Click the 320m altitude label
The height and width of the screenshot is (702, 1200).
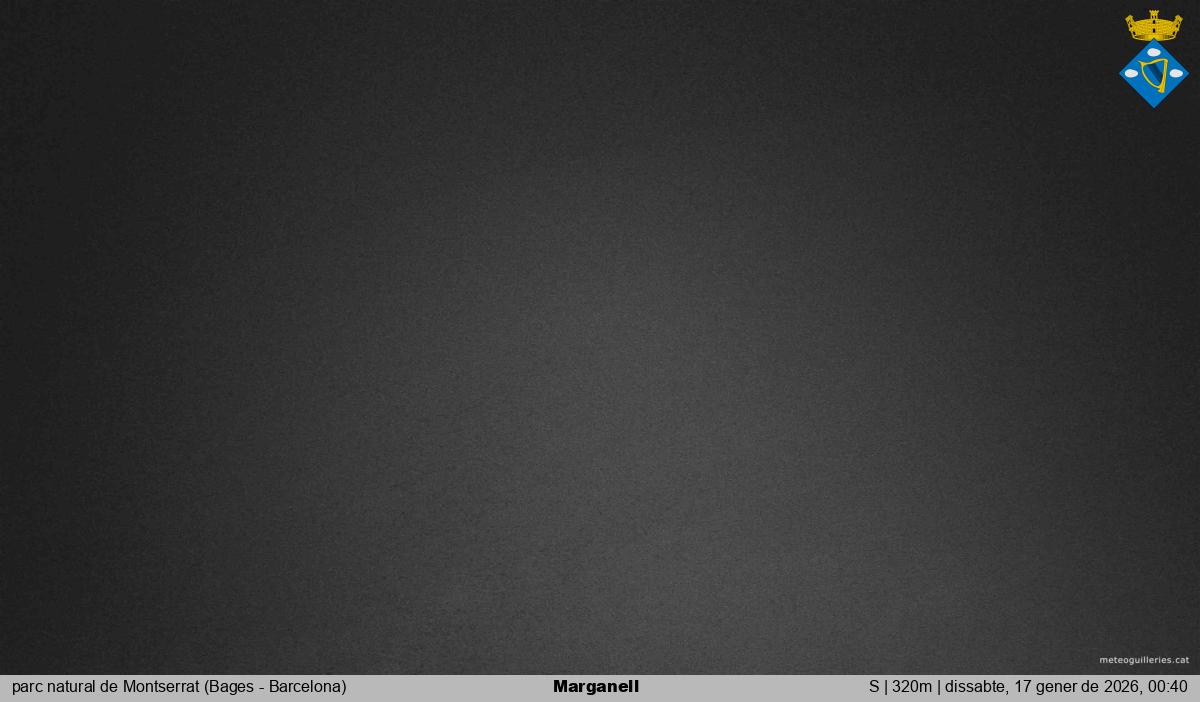point(912,687)
